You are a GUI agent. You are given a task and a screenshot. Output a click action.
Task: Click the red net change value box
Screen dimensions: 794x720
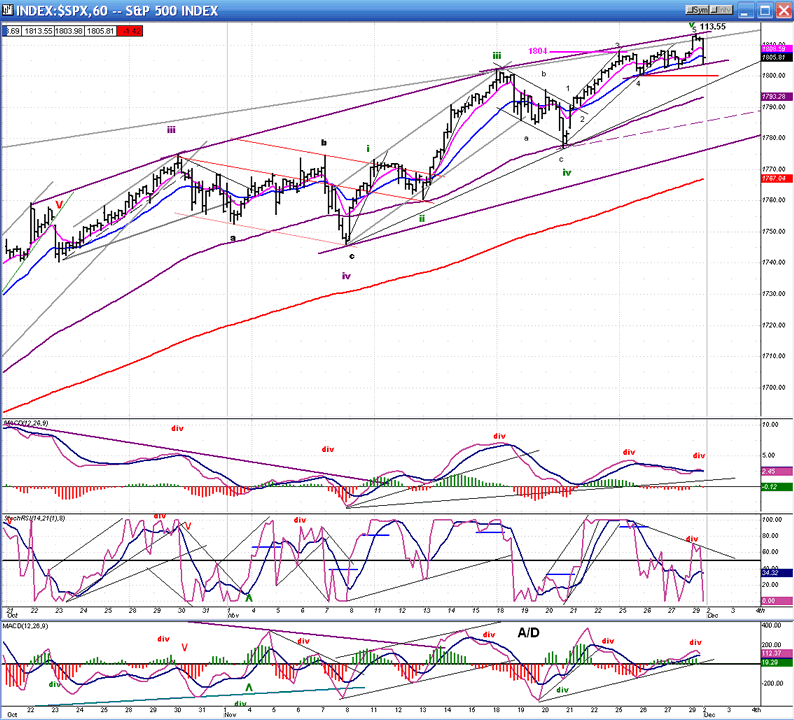pos(131,30)
